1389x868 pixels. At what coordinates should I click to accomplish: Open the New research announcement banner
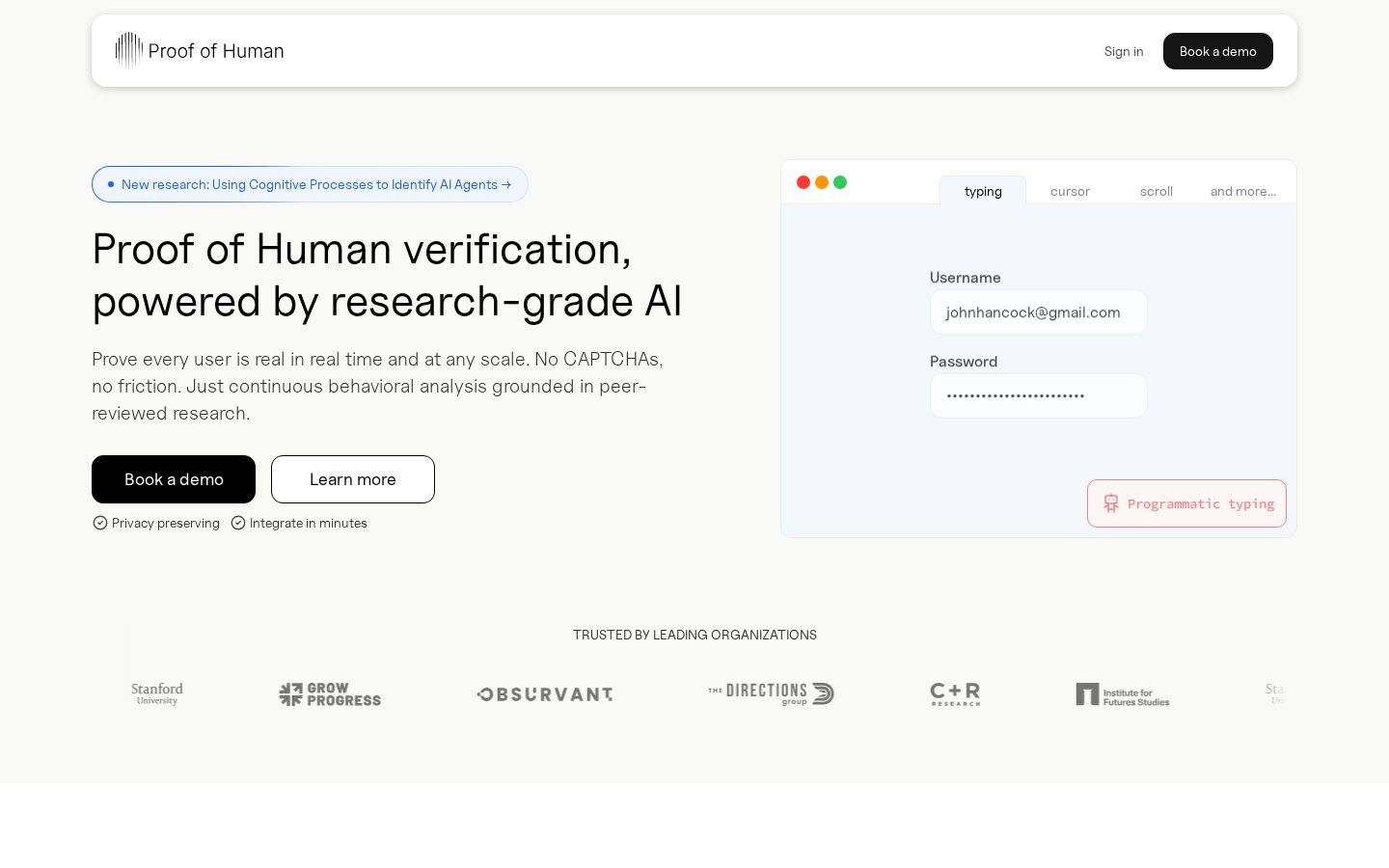310,184
